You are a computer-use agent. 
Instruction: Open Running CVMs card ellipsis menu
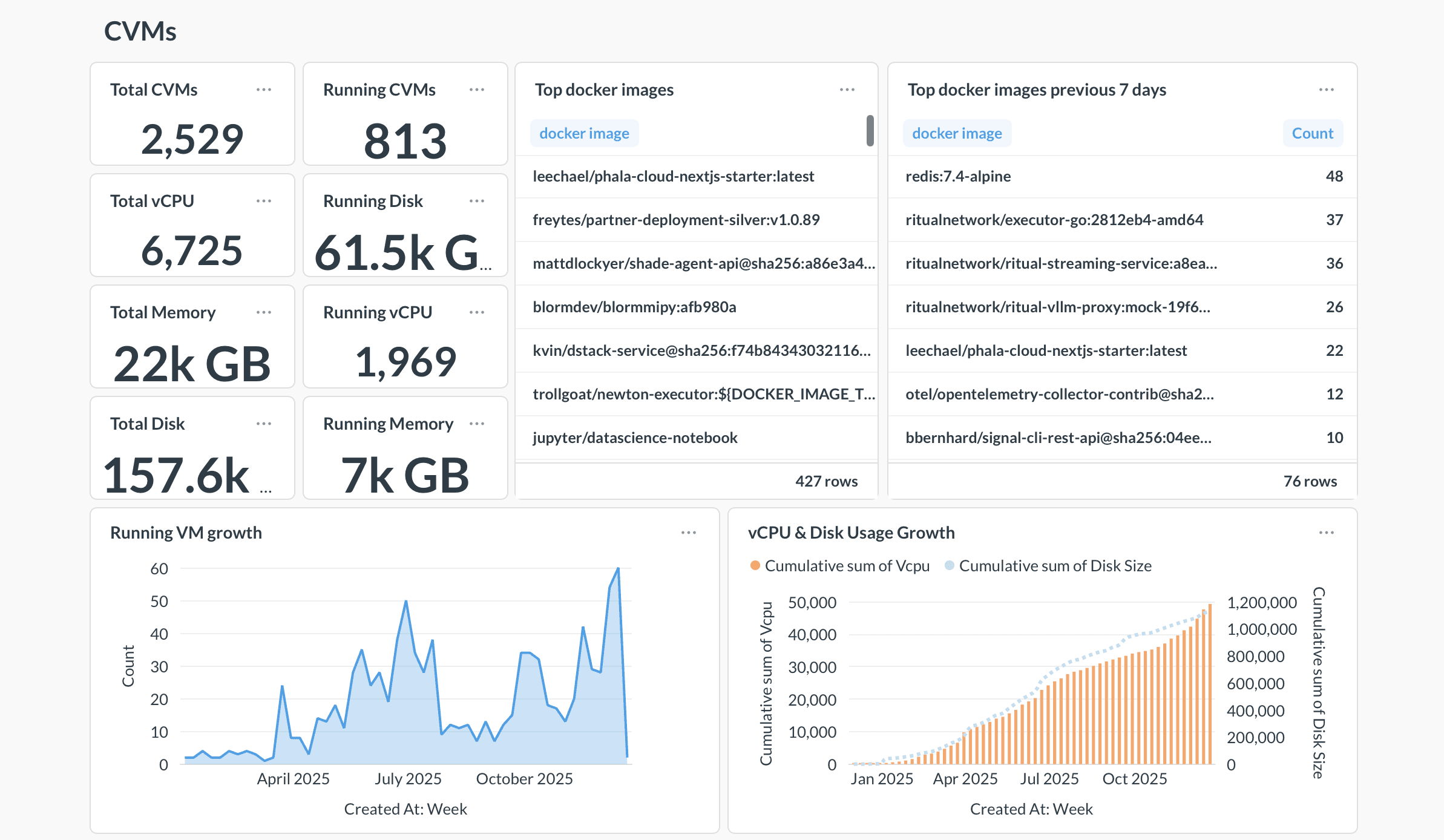point(477,90)
